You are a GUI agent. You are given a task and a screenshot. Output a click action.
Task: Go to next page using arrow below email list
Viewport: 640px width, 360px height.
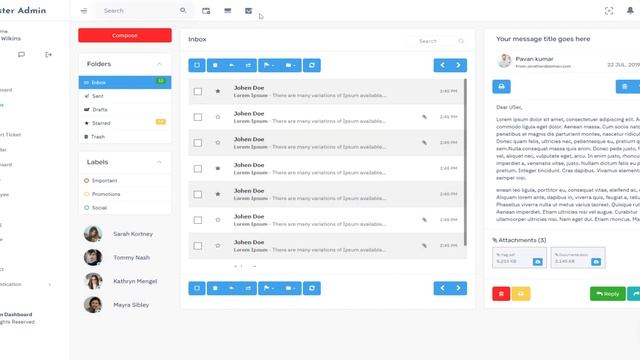tap(458, 288)
